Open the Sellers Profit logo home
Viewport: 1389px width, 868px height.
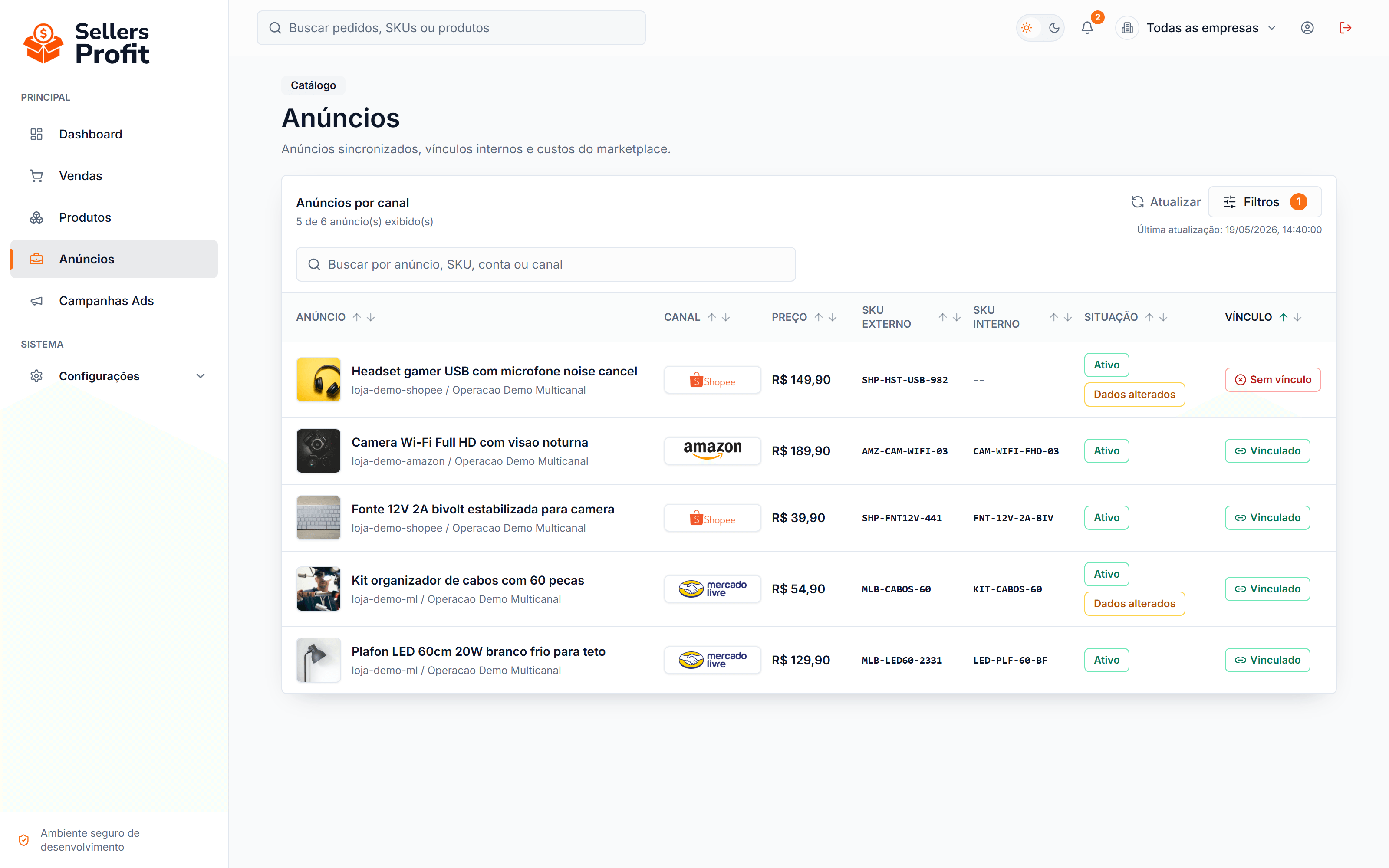coord(86,43)
